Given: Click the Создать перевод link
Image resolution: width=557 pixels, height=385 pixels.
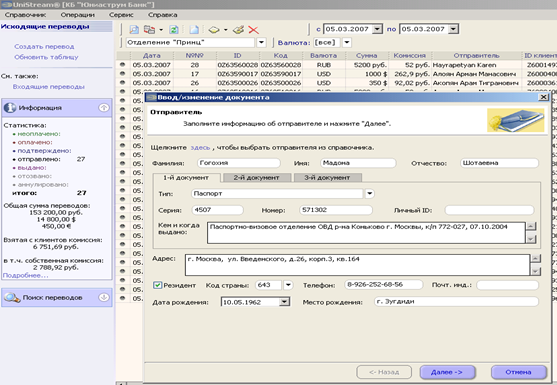Looking at the screenshot, I should click(x=44, y=47).
